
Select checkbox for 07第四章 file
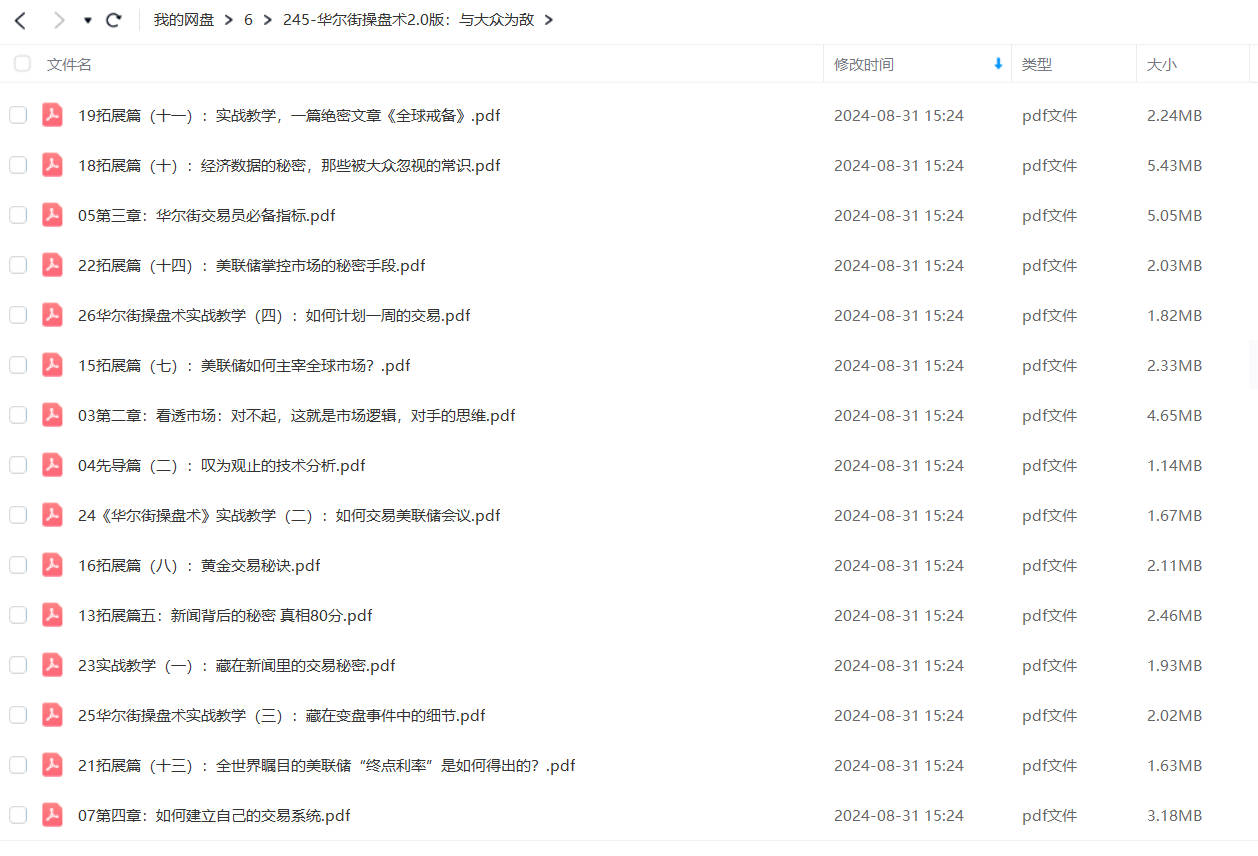coord(18,815)
